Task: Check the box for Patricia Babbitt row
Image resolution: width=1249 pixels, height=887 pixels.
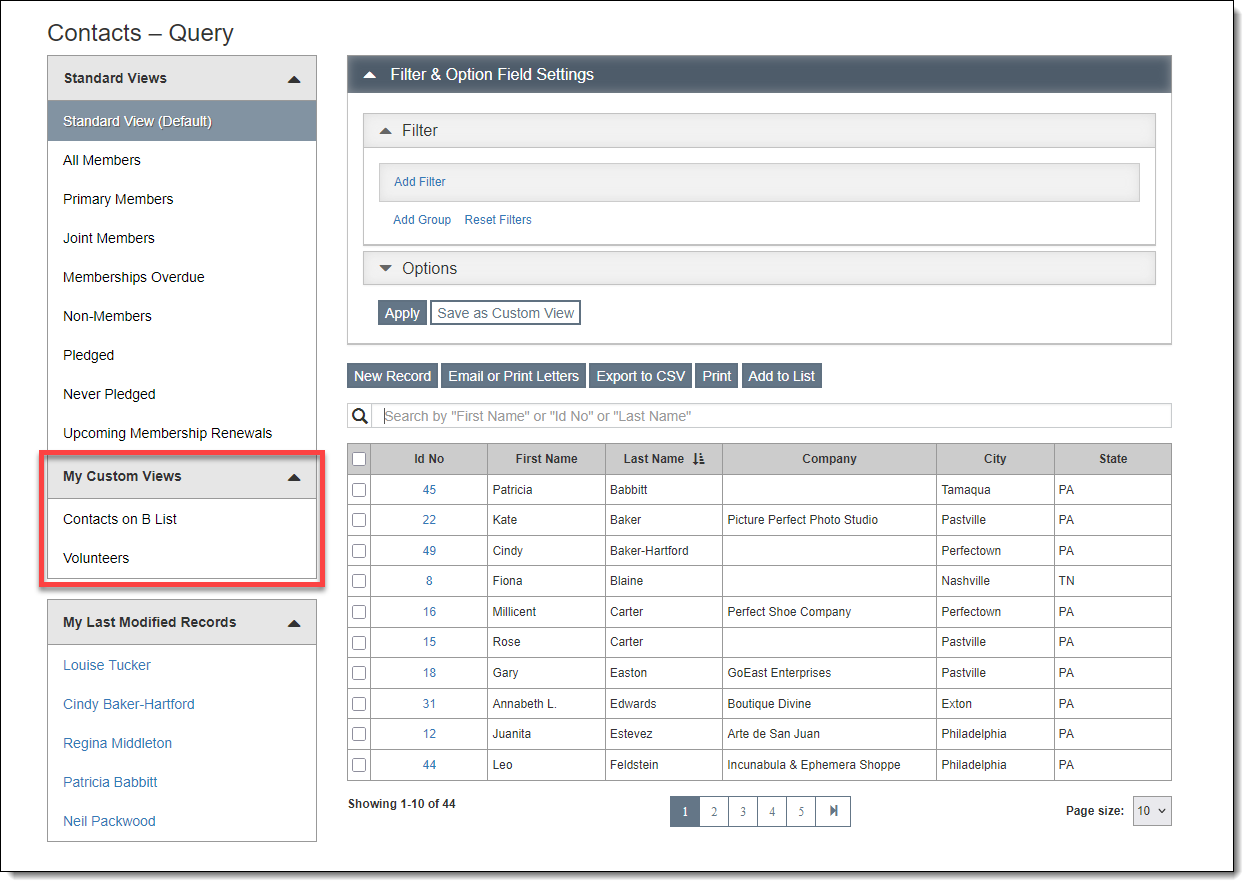Action: pyautogui.click(x=359, y=490)
